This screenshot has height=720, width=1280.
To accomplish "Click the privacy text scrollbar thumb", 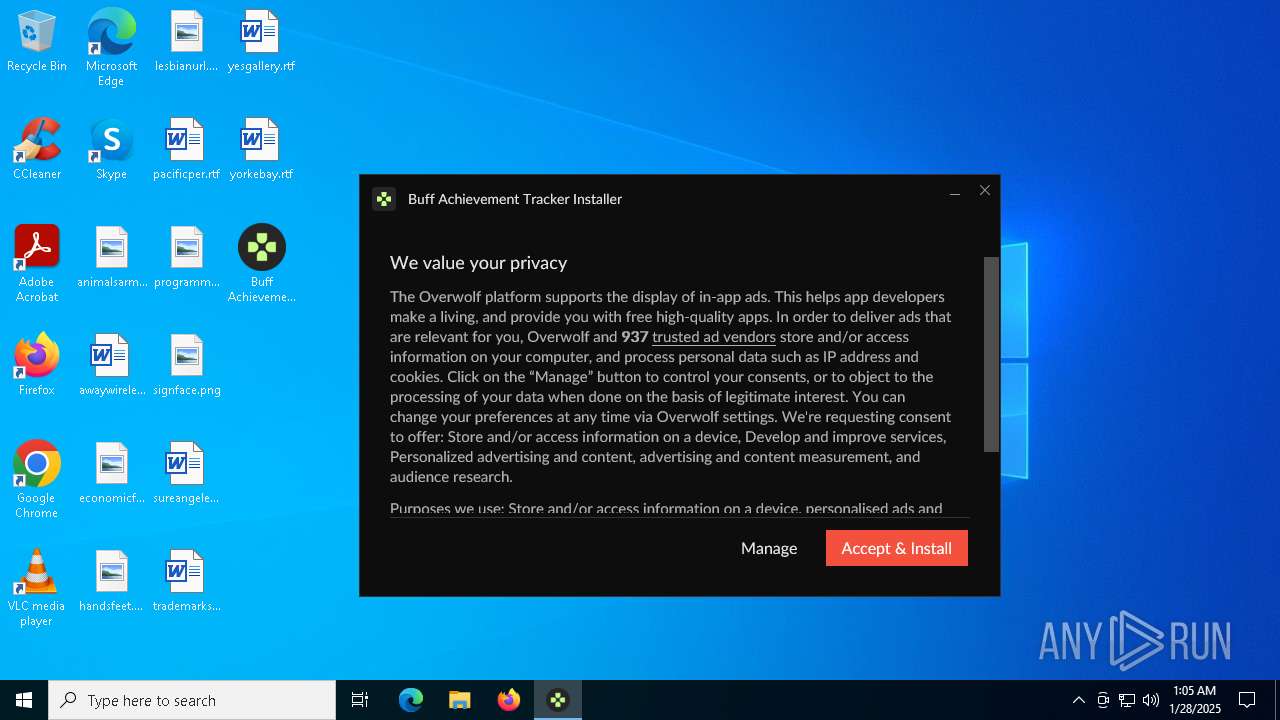I will 991,354.
